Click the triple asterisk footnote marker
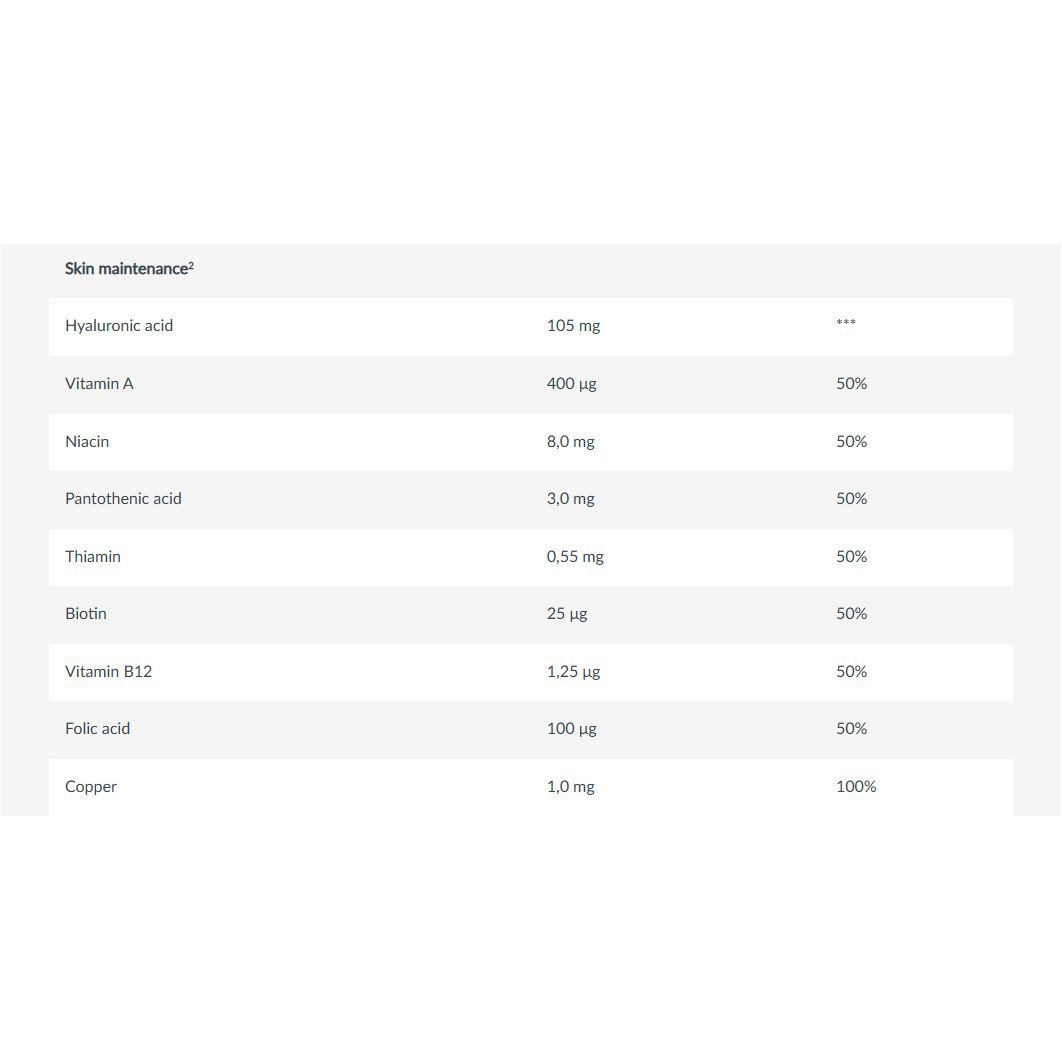Image resolution: width=1062 pixels, height=1061 pixels. point(846,322)
